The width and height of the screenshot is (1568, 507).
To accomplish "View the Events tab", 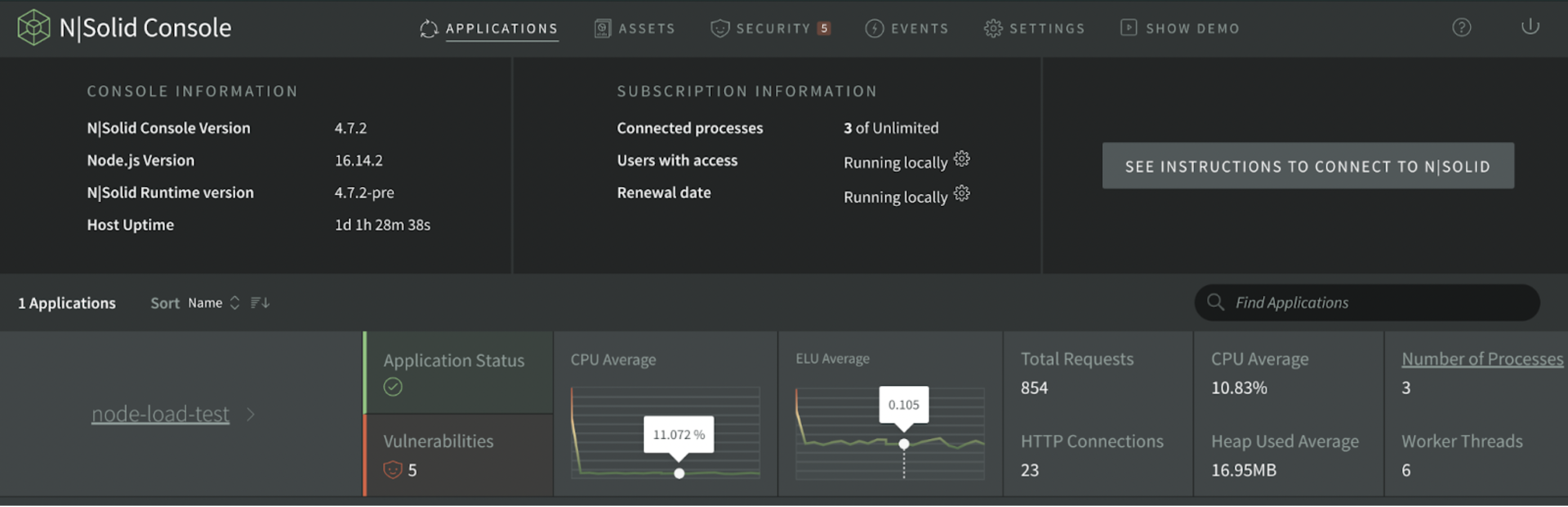I will (x=920, y=29).
